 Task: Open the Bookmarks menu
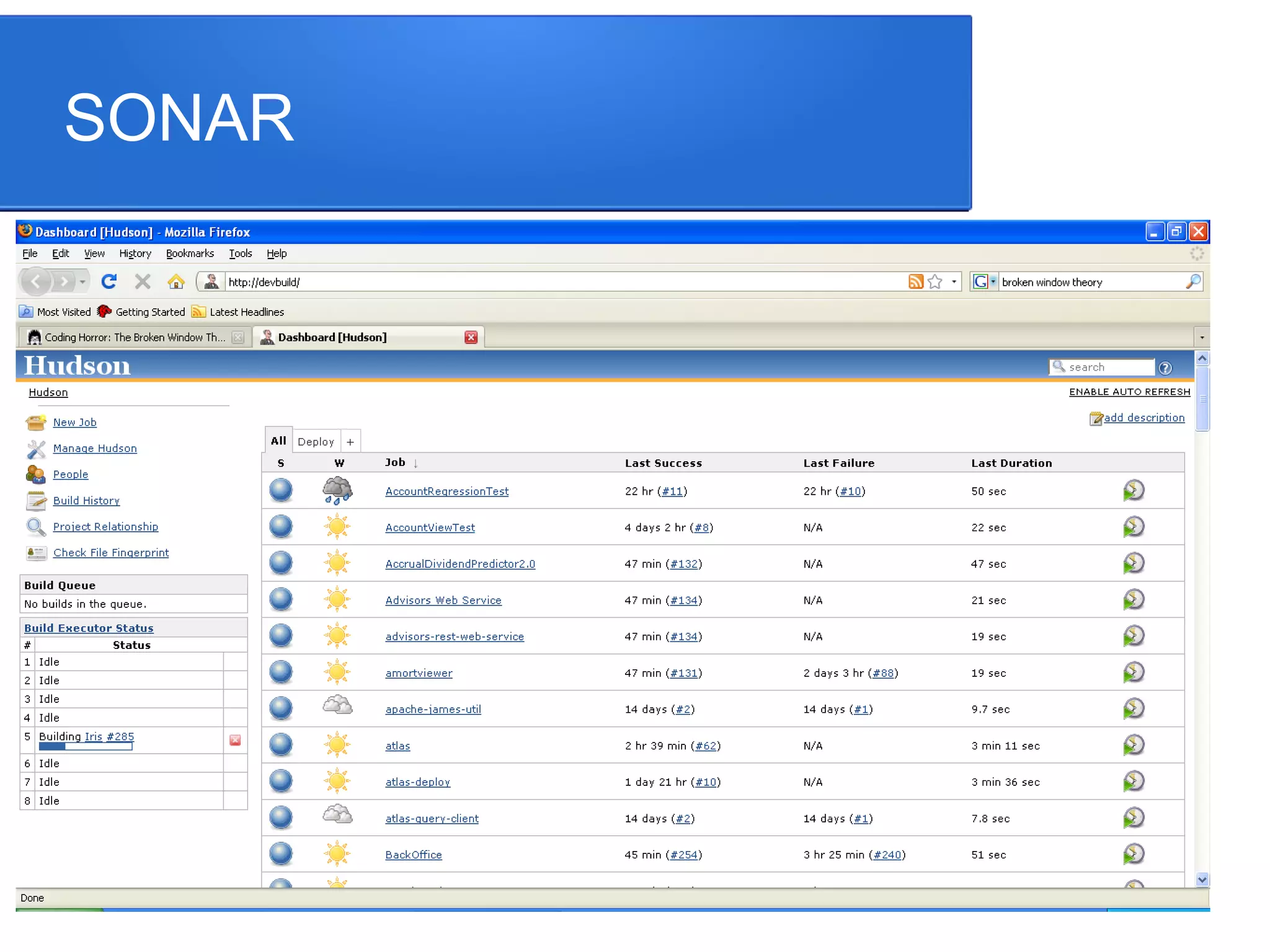click(190, 253)
